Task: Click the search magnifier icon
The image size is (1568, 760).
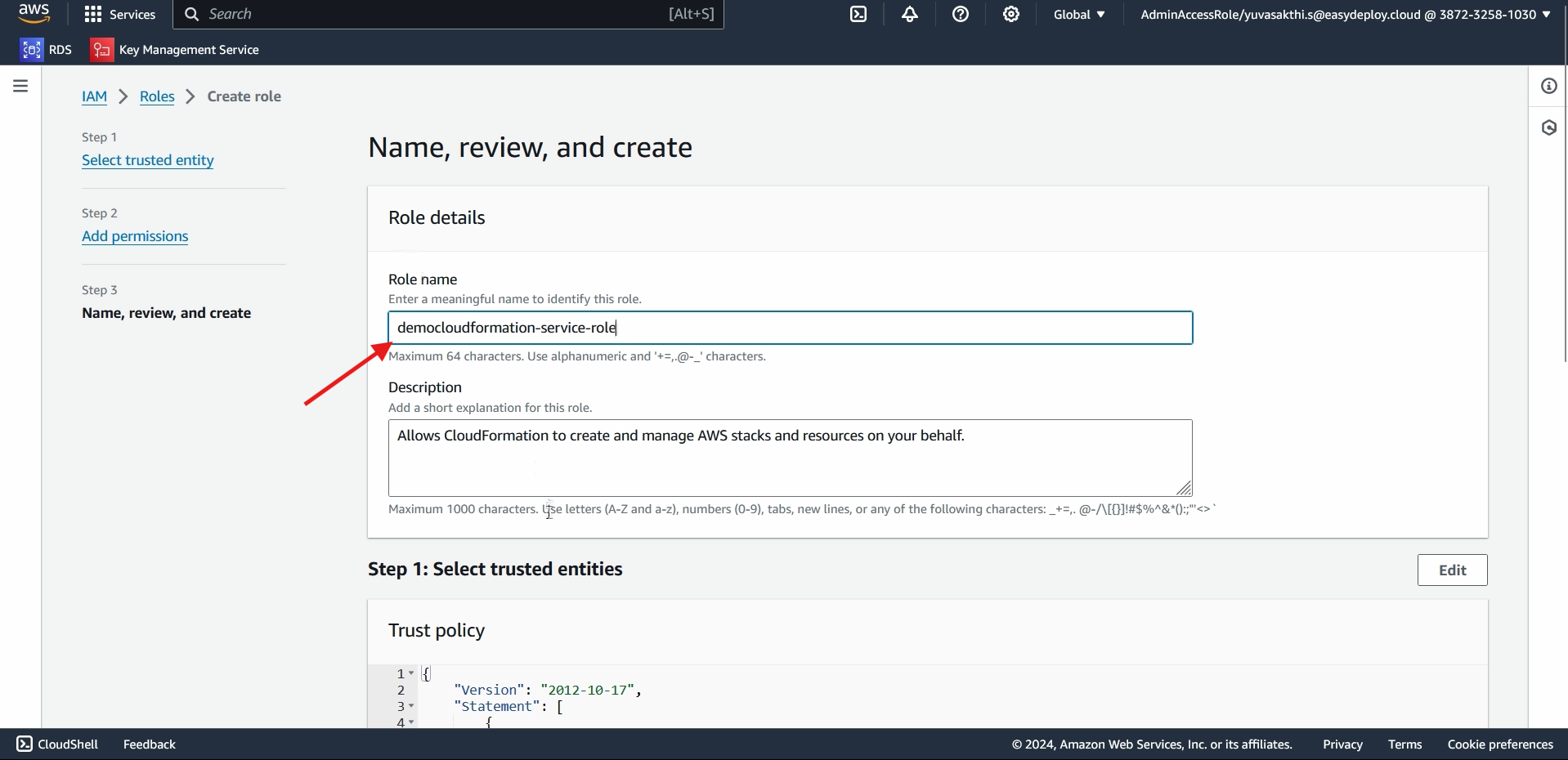Action: (191, 14)
